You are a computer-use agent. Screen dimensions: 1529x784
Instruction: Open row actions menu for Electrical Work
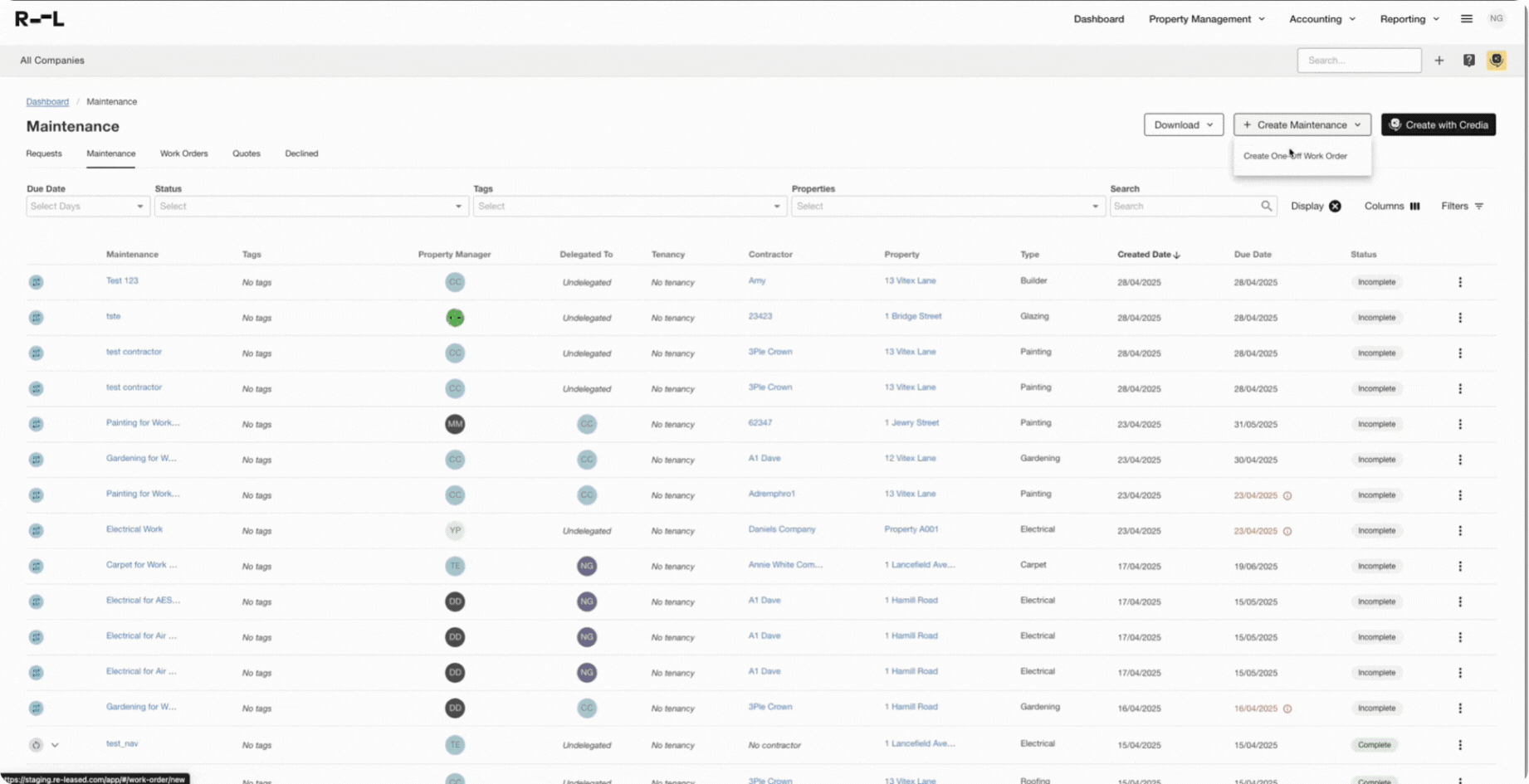click(x=1460, y=531)
